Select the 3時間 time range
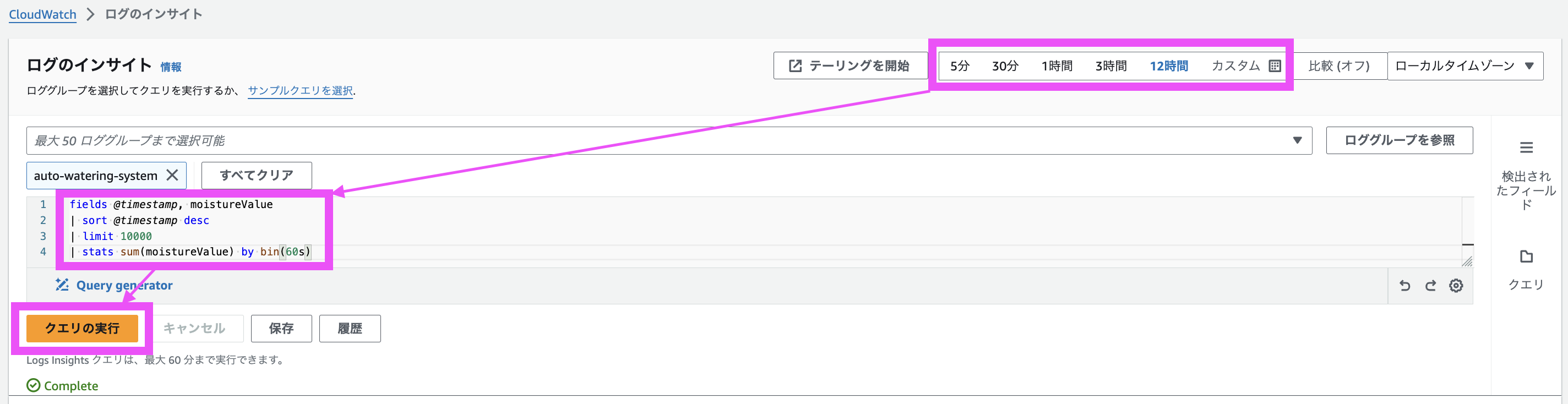 [1111, 65]
